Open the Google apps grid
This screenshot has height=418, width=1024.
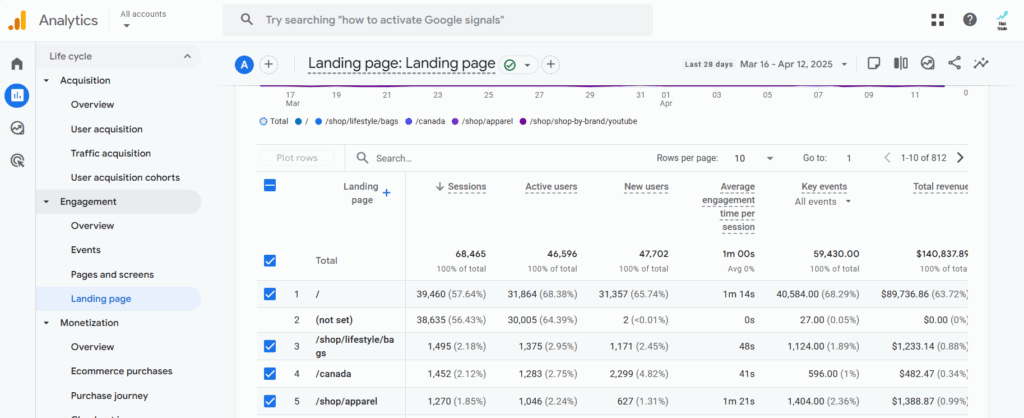(937, 20)
